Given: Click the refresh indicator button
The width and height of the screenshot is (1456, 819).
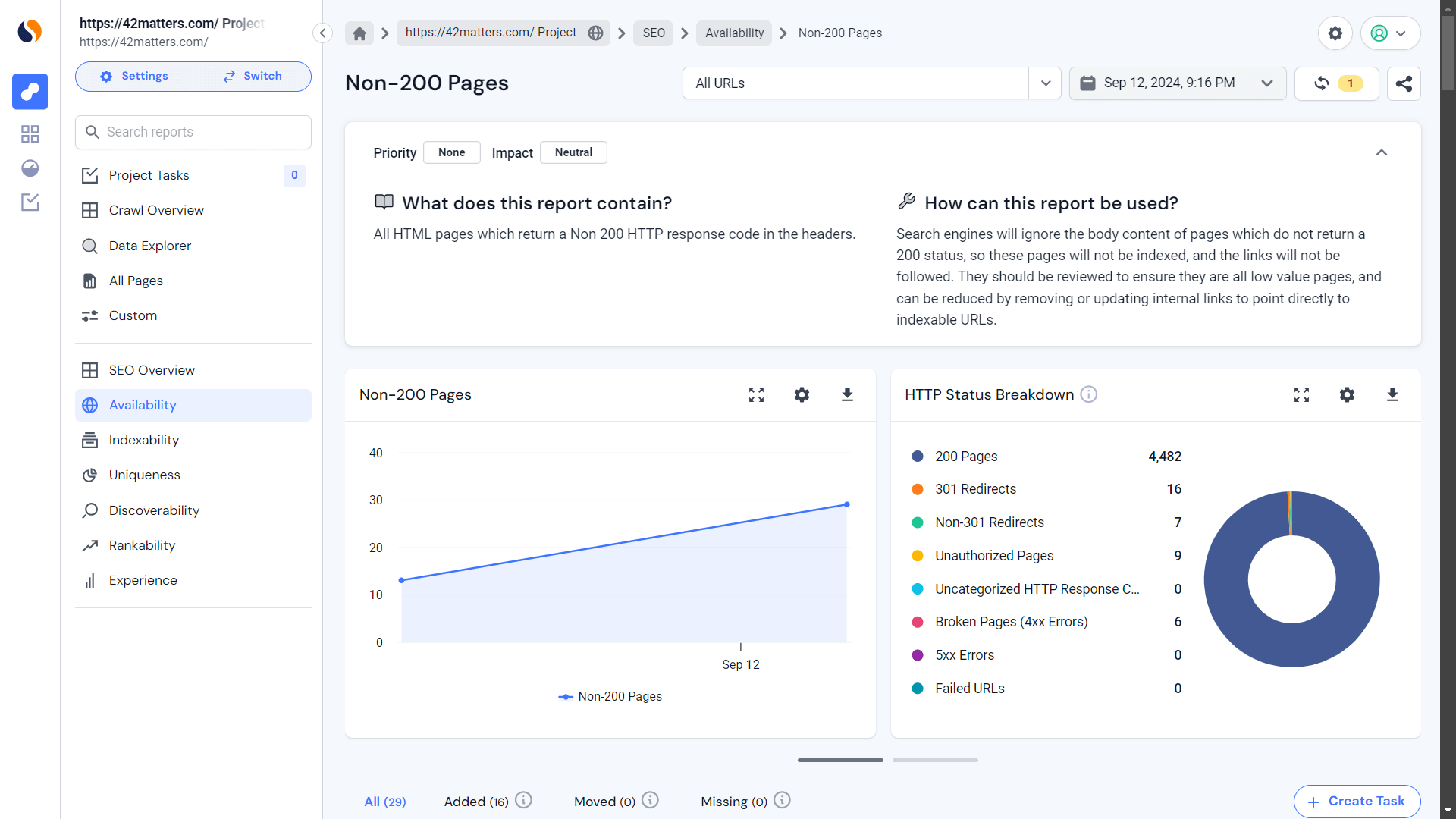Looking at the screenshot, I should [1337, 83].
